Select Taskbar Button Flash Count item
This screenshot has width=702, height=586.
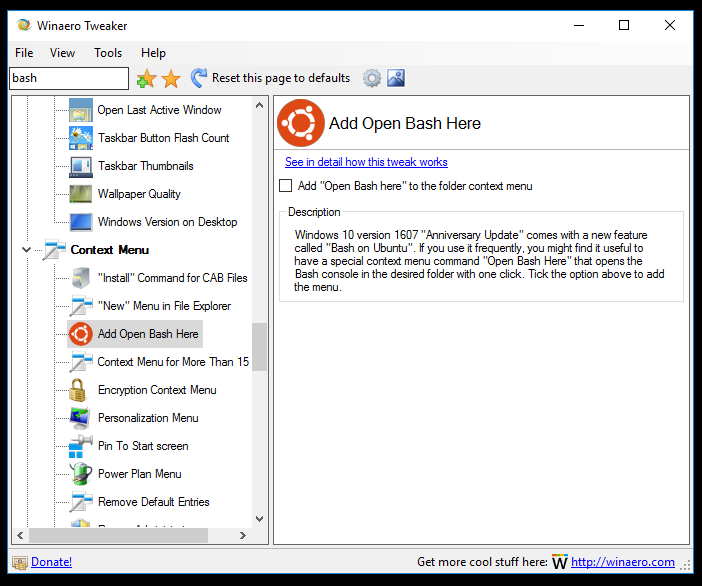click(x=163, y=138)
